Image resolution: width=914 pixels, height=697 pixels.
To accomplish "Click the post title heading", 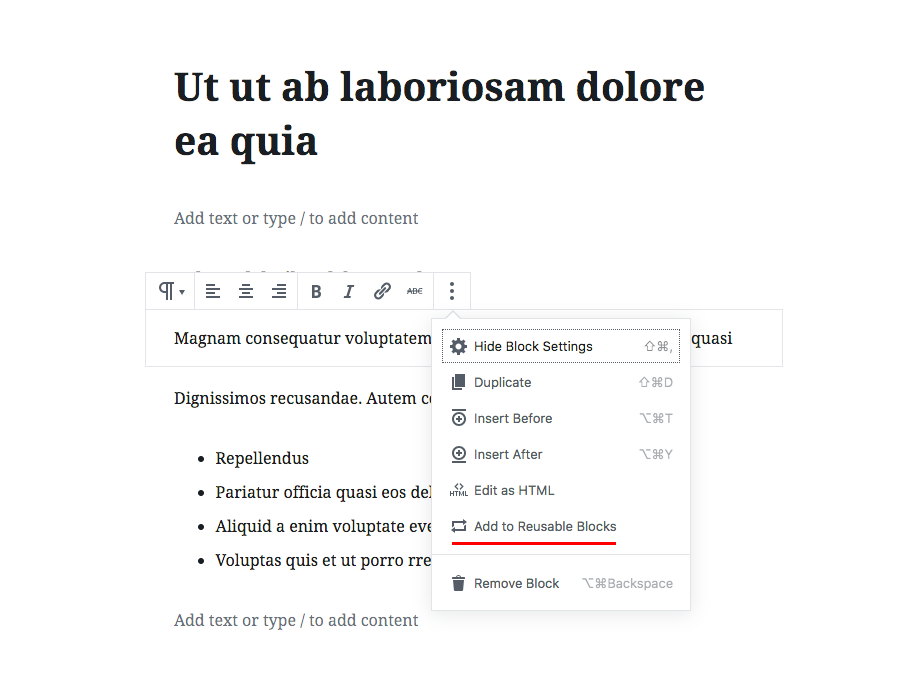I will pyautogui.click(x=440, y=114).
